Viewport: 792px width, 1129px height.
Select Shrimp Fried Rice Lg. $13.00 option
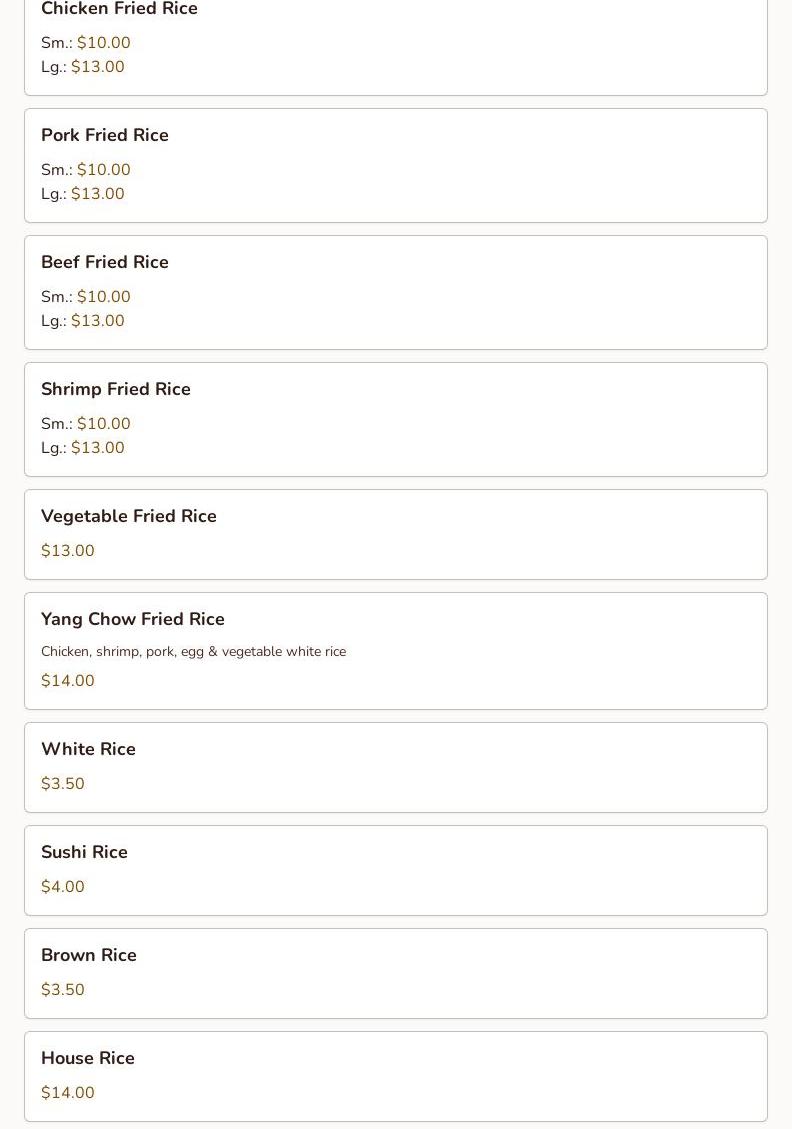[x=97, y=448]
